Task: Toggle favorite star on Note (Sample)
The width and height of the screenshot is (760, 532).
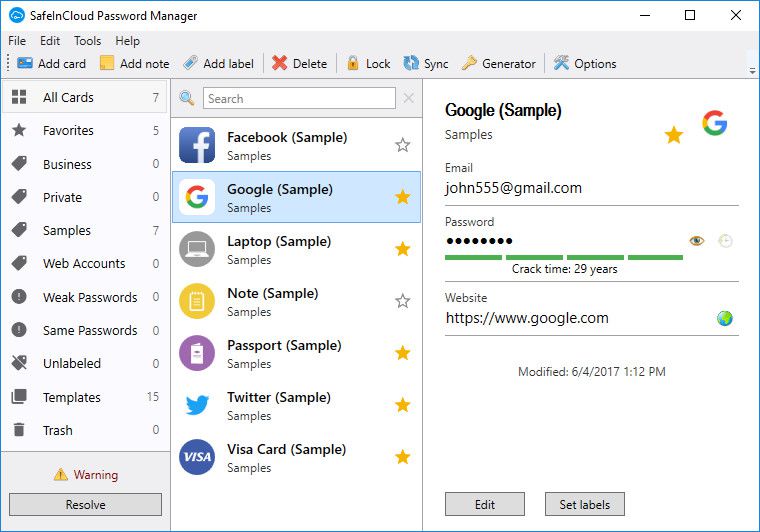Action: tap(403, 301)
